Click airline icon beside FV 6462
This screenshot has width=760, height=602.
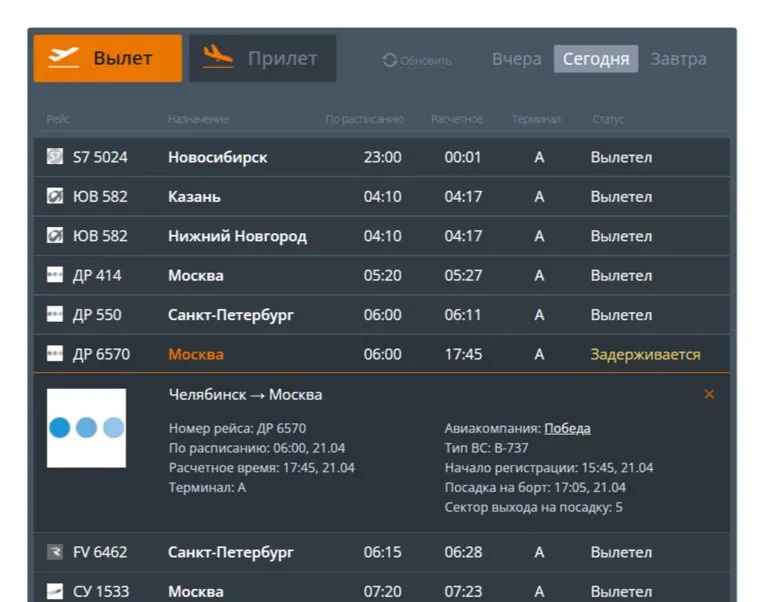(55, 552)
